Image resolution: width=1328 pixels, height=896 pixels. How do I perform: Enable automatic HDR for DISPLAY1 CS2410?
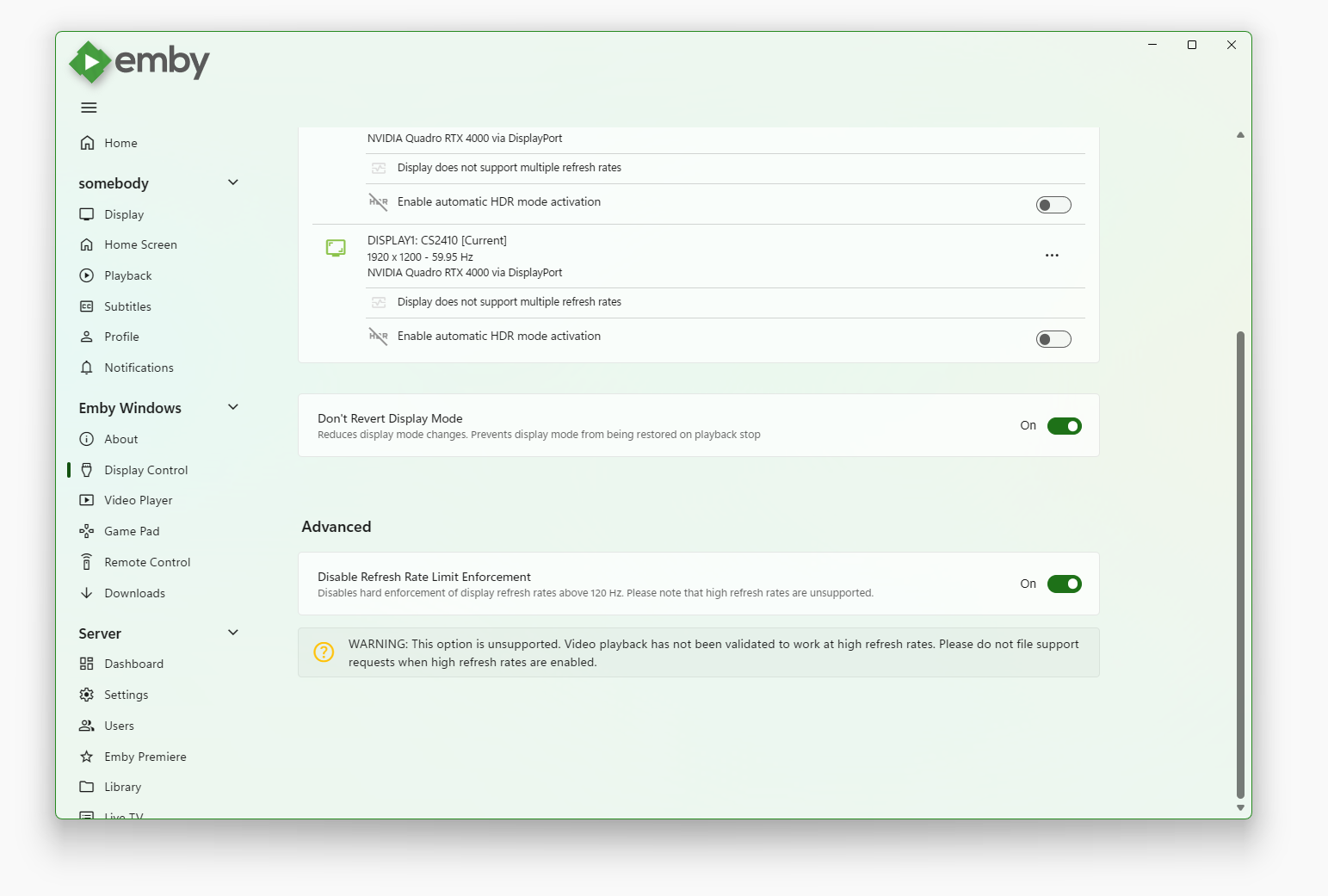(x=1053, y=339)
